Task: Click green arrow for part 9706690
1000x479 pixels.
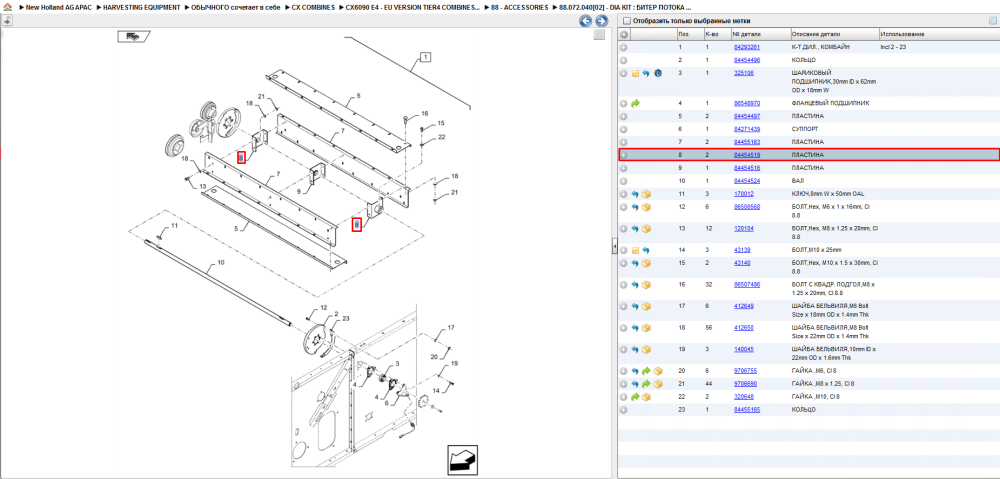Action: 646,384
